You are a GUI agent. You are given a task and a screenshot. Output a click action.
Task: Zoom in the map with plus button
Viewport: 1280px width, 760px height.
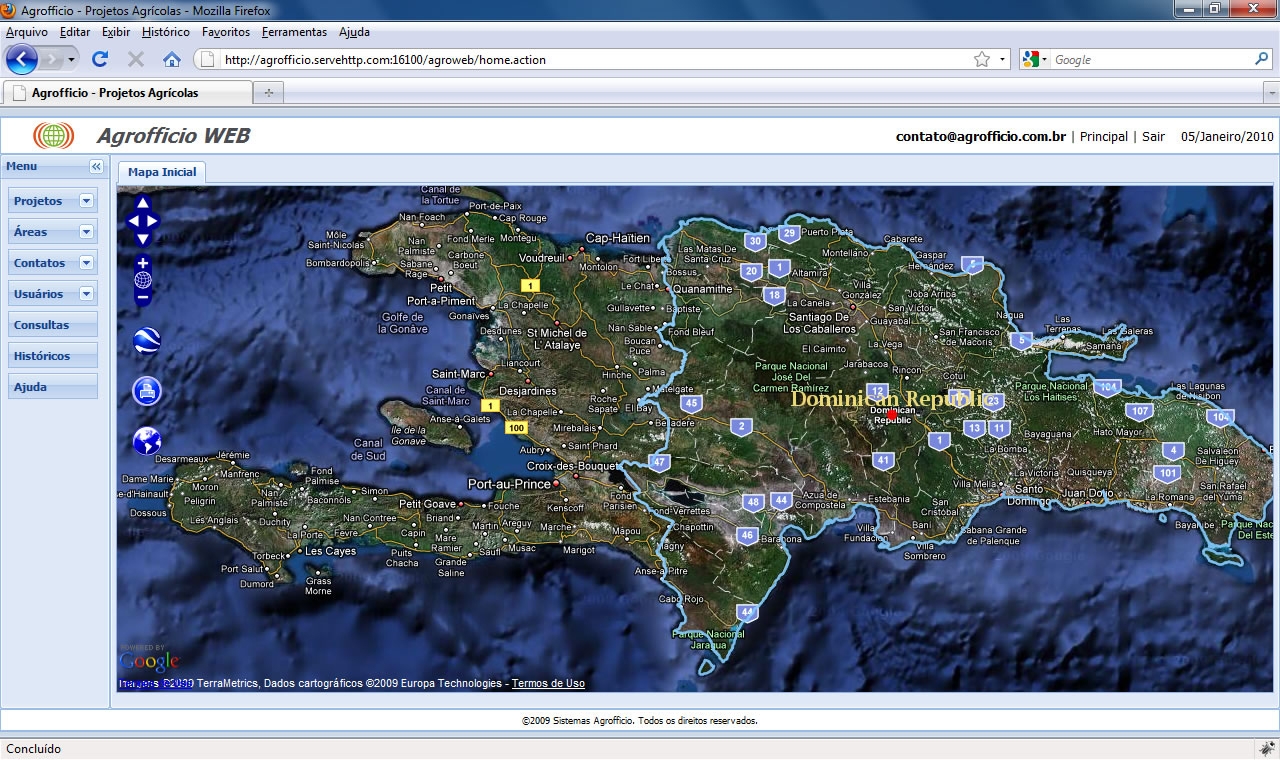click(143, 263)
